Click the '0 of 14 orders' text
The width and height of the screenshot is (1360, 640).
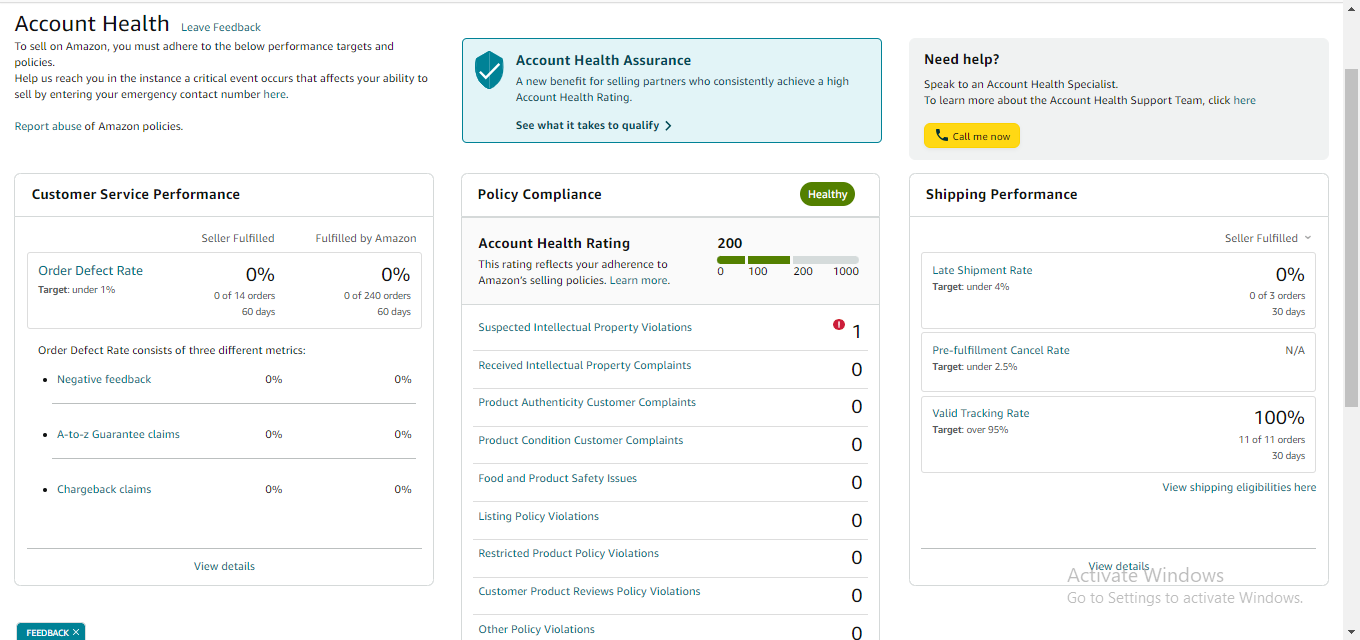(245, 296)
